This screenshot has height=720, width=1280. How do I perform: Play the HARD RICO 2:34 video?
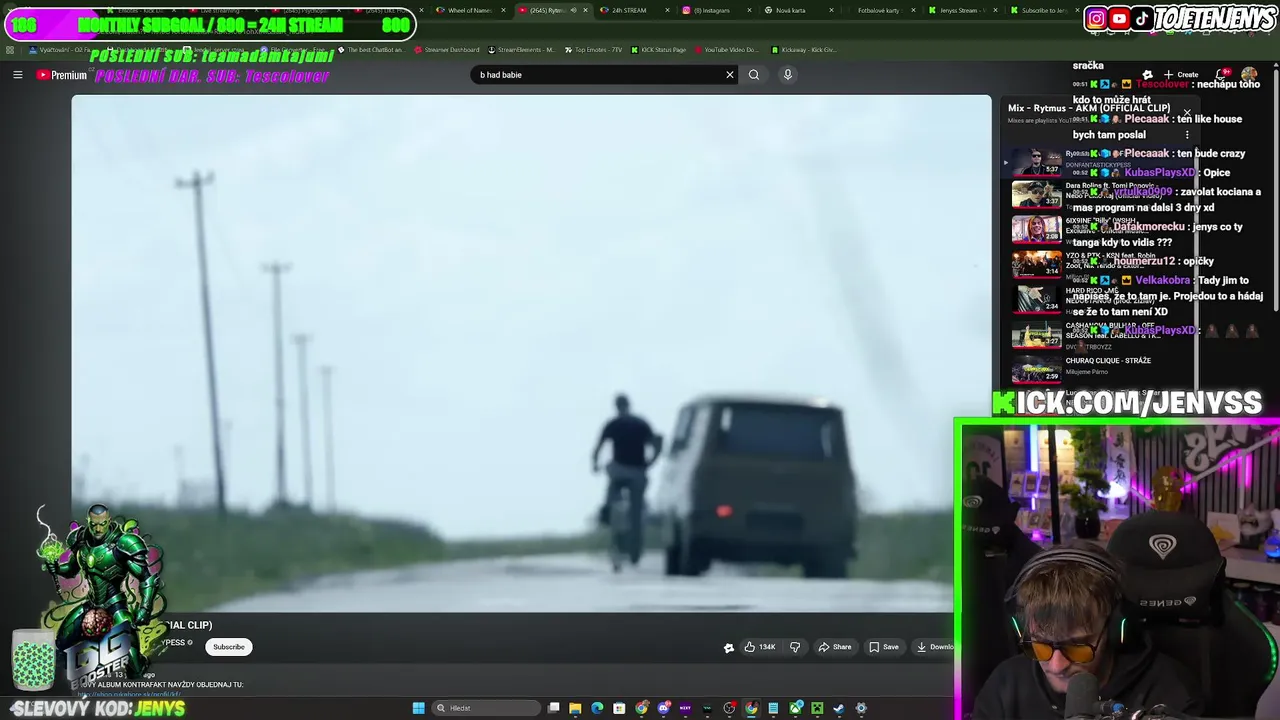click(x=1036, y=299)
